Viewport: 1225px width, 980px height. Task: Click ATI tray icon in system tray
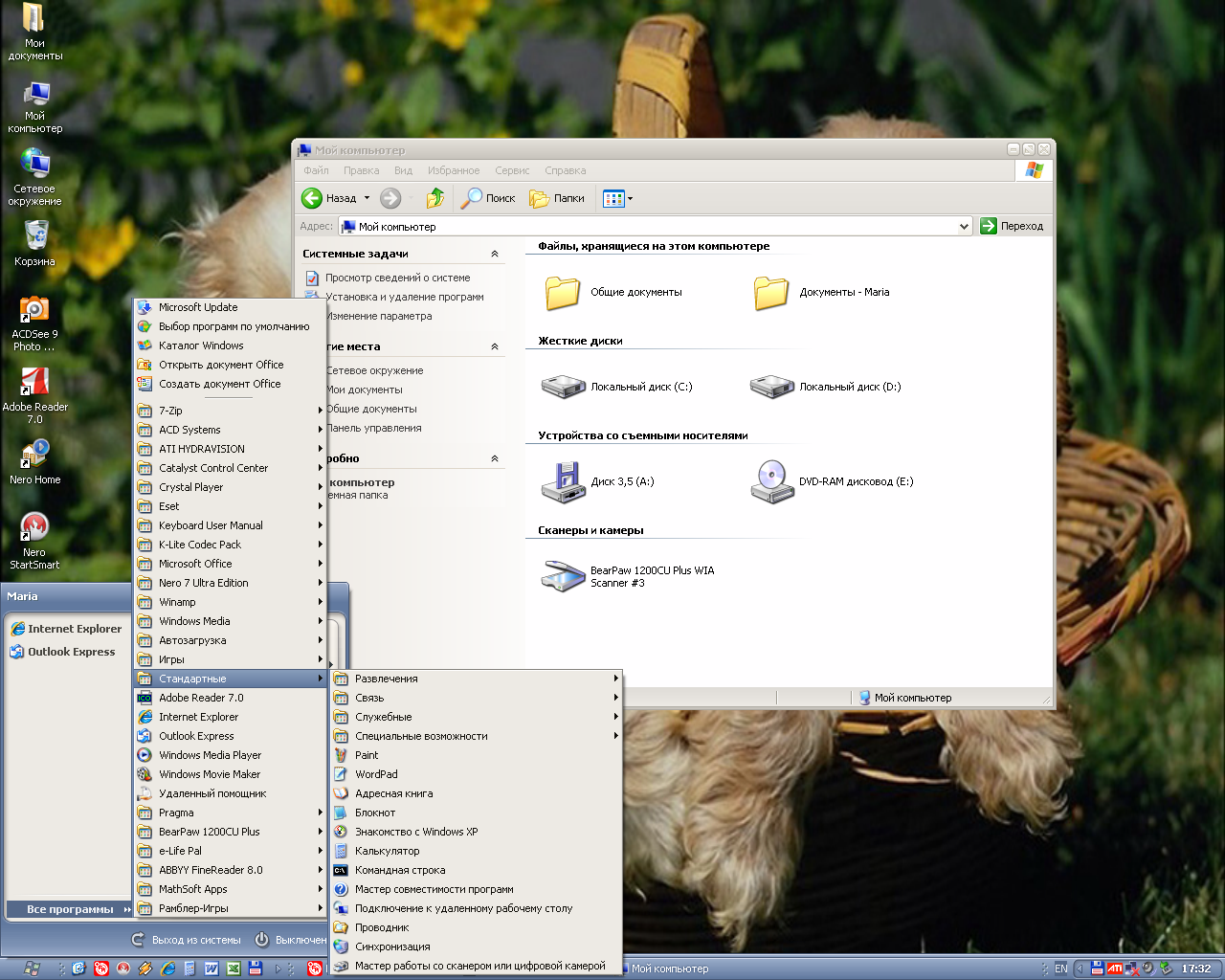(x=1115, y=969)
